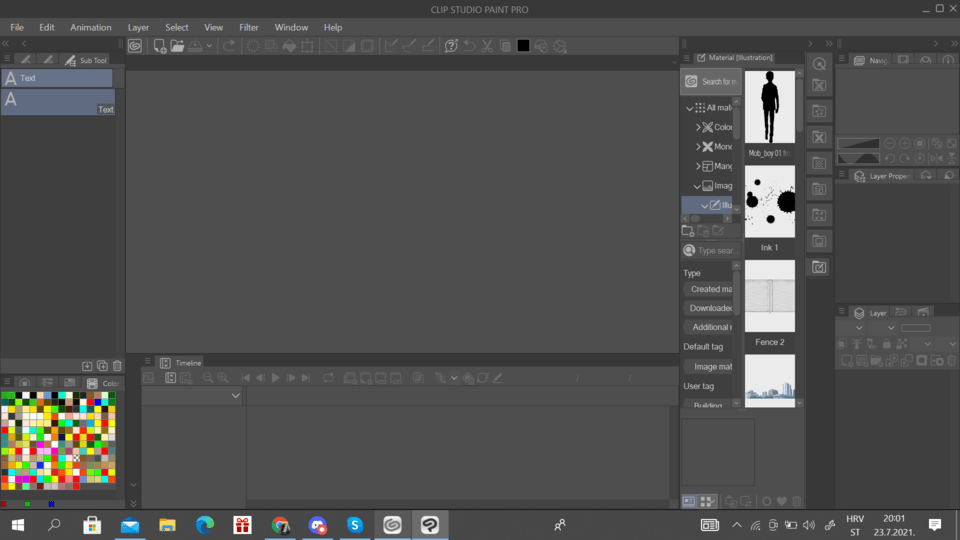The height and width of the screenshot is (540, 960).
Task: Open the Filter menu
Action: (x=249, y=28)
